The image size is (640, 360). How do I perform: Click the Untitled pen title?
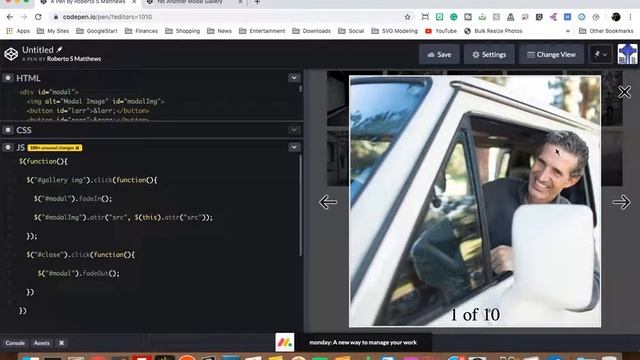38,50
